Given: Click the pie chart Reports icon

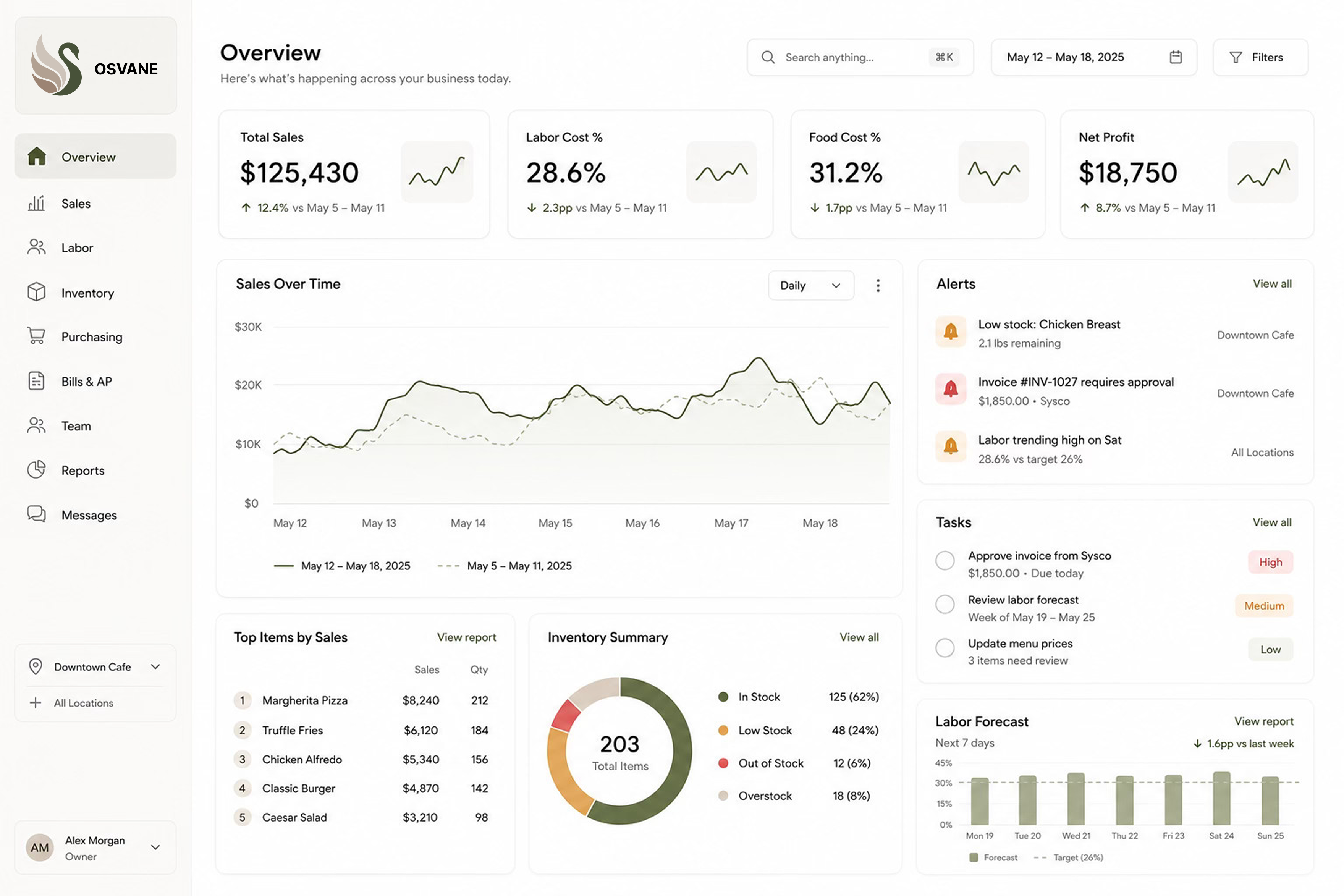Looking at the screenshot, I should (x=37, y=470).
